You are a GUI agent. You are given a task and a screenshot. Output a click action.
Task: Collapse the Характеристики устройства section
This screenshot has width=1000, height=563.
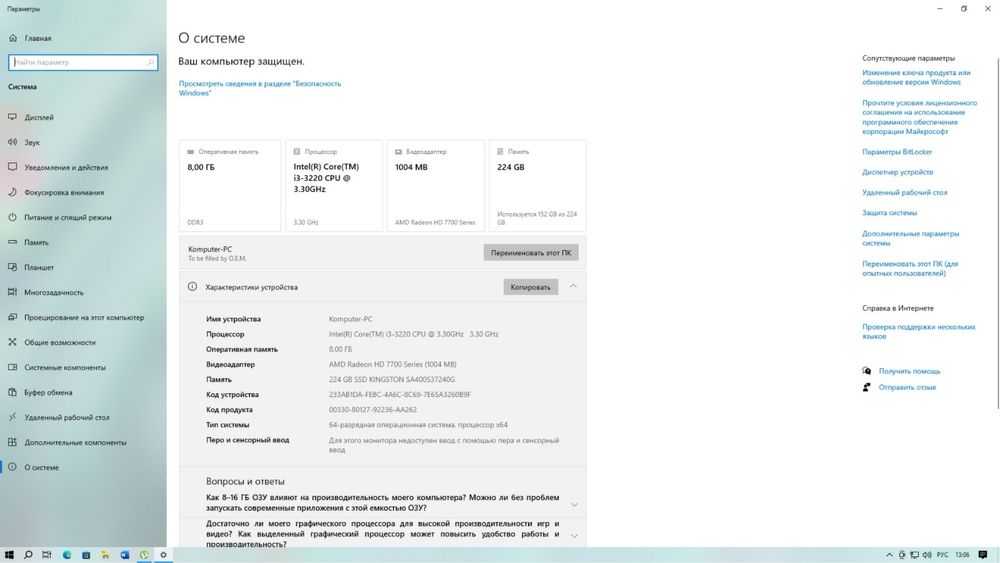click(x=573, y=286)
